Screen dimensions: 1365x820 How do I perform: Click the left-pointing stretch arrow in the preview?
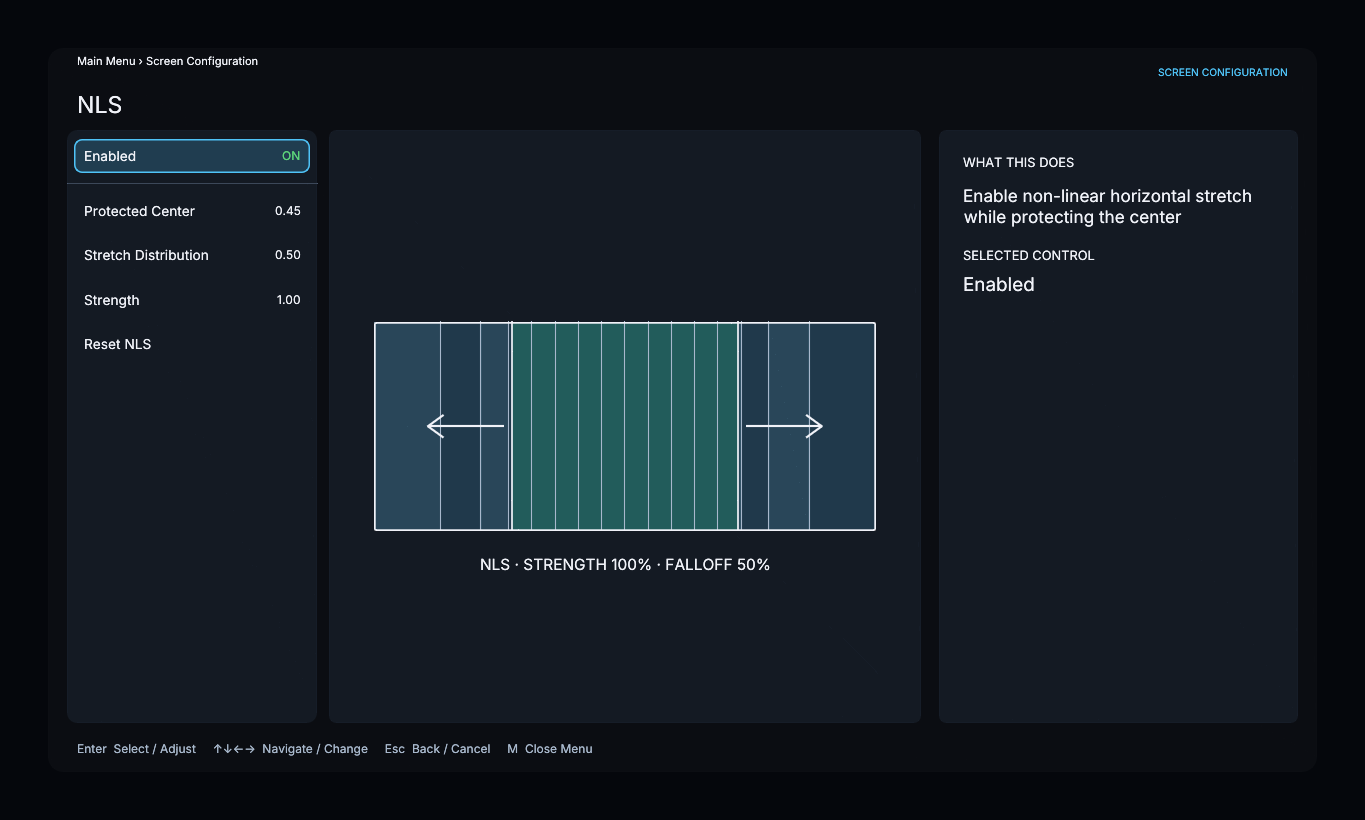(x=465, y=426)
